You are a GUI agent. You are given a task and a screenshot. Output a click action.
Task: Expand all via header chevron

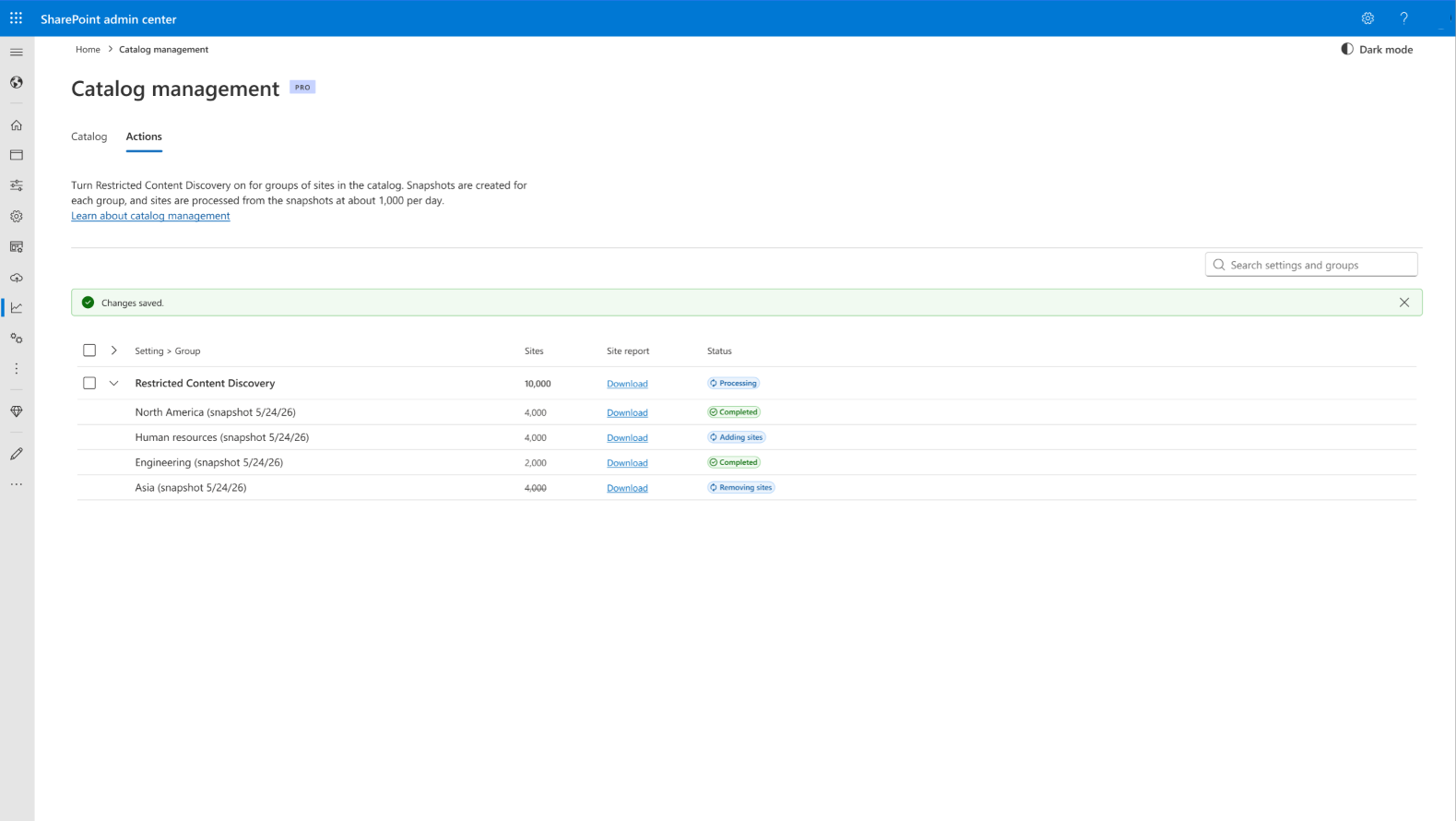(114, 351)
